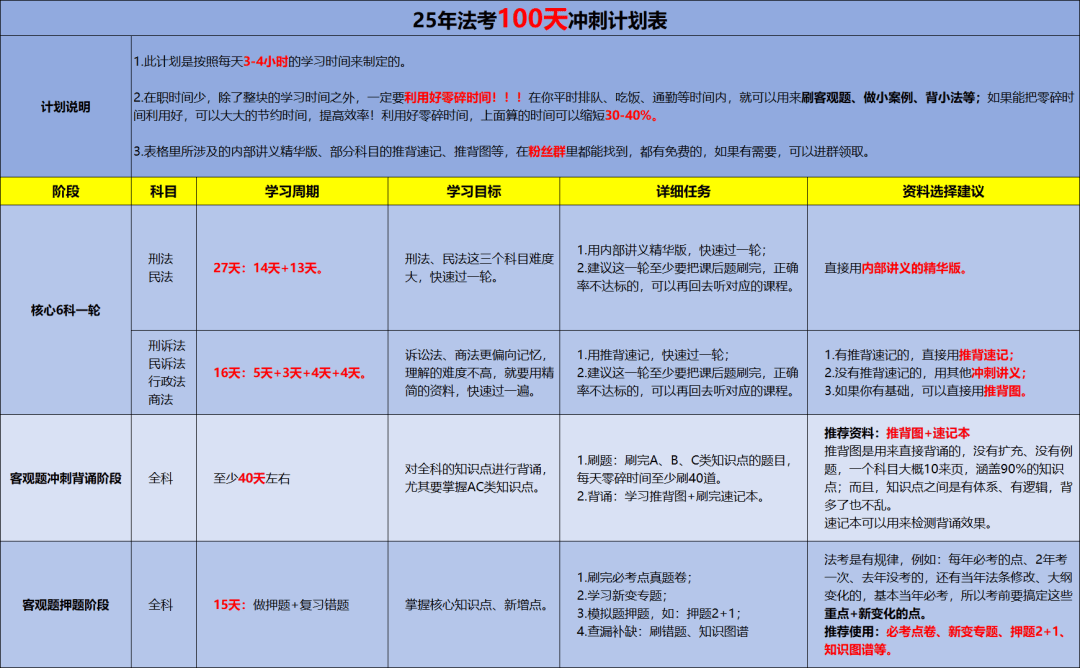1080x668 pixels.
Task: Select the 刑法 民法 subject cell
Action: coord(164,268)
